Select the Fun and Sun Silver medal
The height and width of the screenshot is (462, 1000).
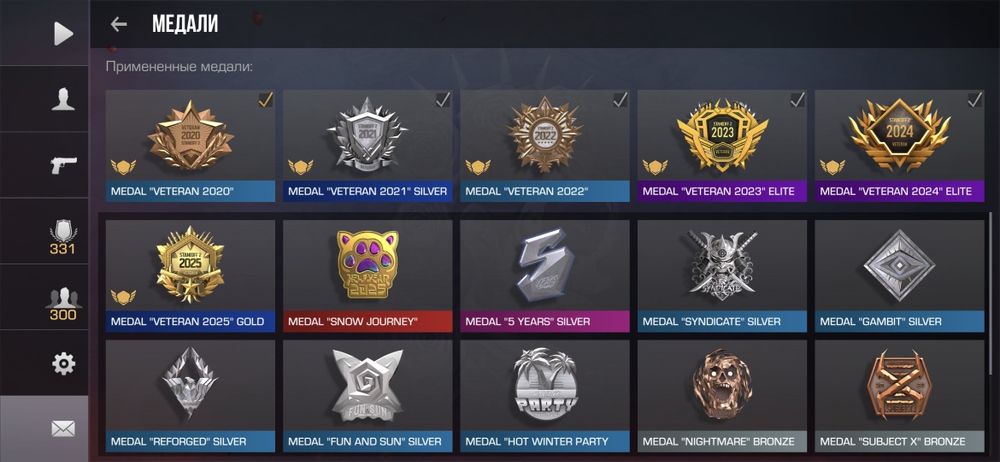click(x=367, y=396)
